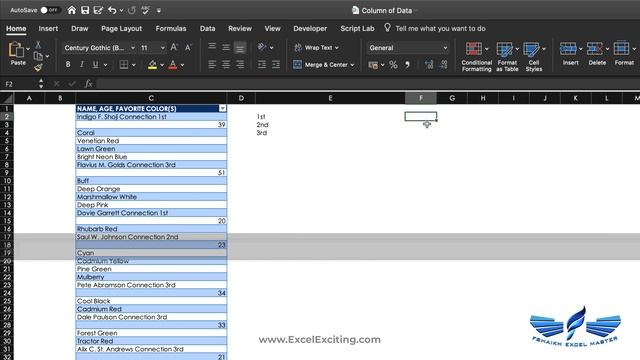
Task: Open the Home ribbon tab
Action: pyautogui.click(x=16, y=29)
